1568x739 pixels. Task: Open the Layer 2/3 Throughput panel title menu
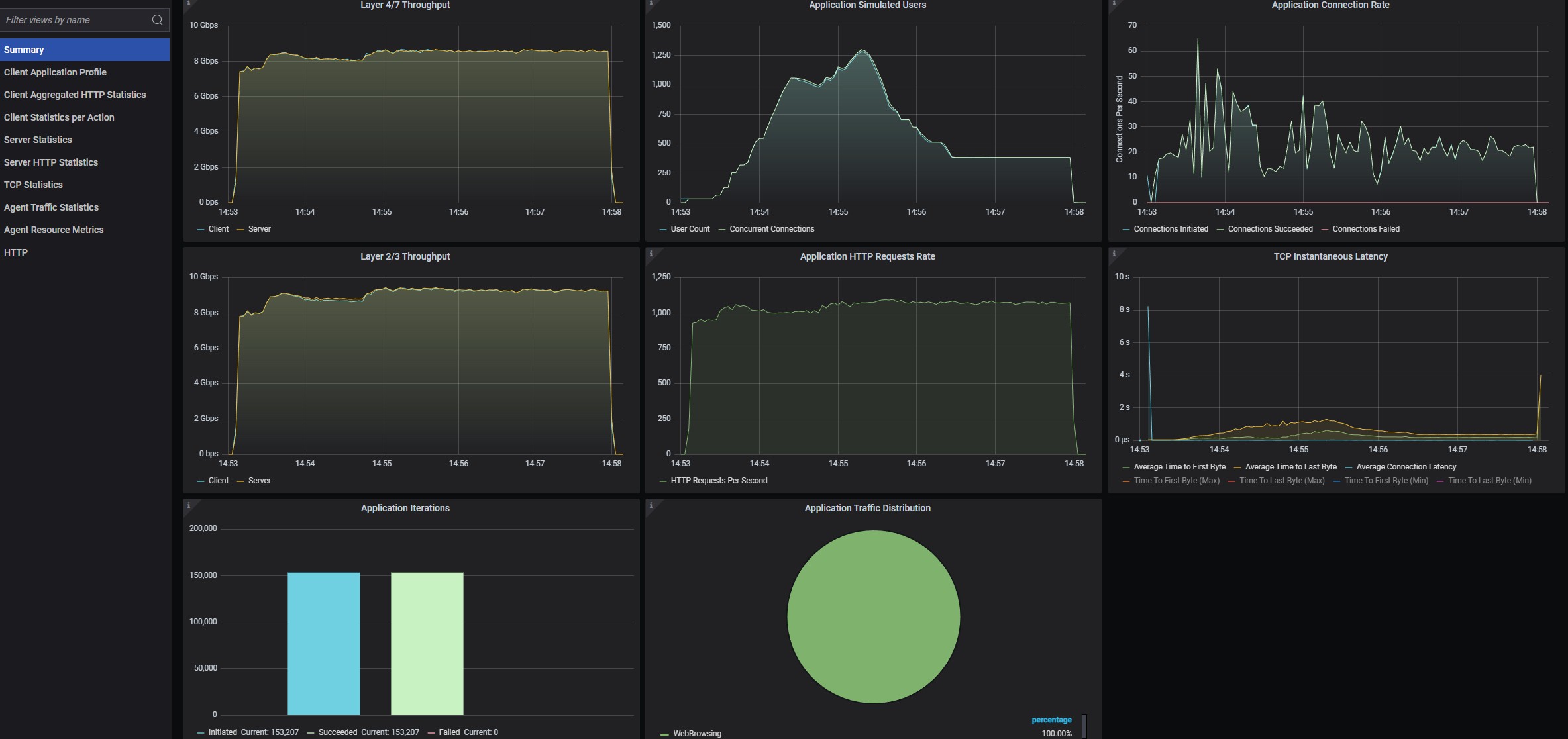405,256
